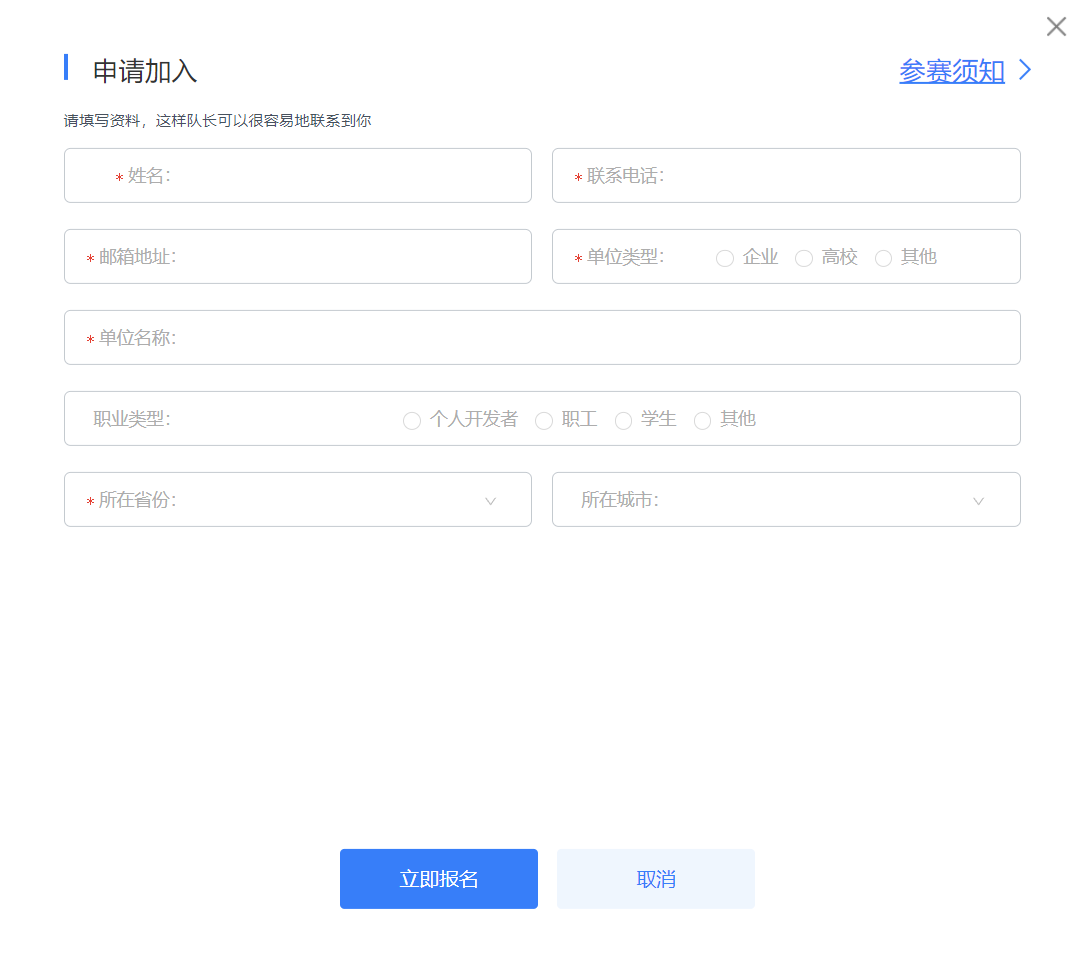Viewport: 1085px width, 955px height.
Task: Submit with the 立即报名 button
Action: pyautogui.click(x=439, y=879)
